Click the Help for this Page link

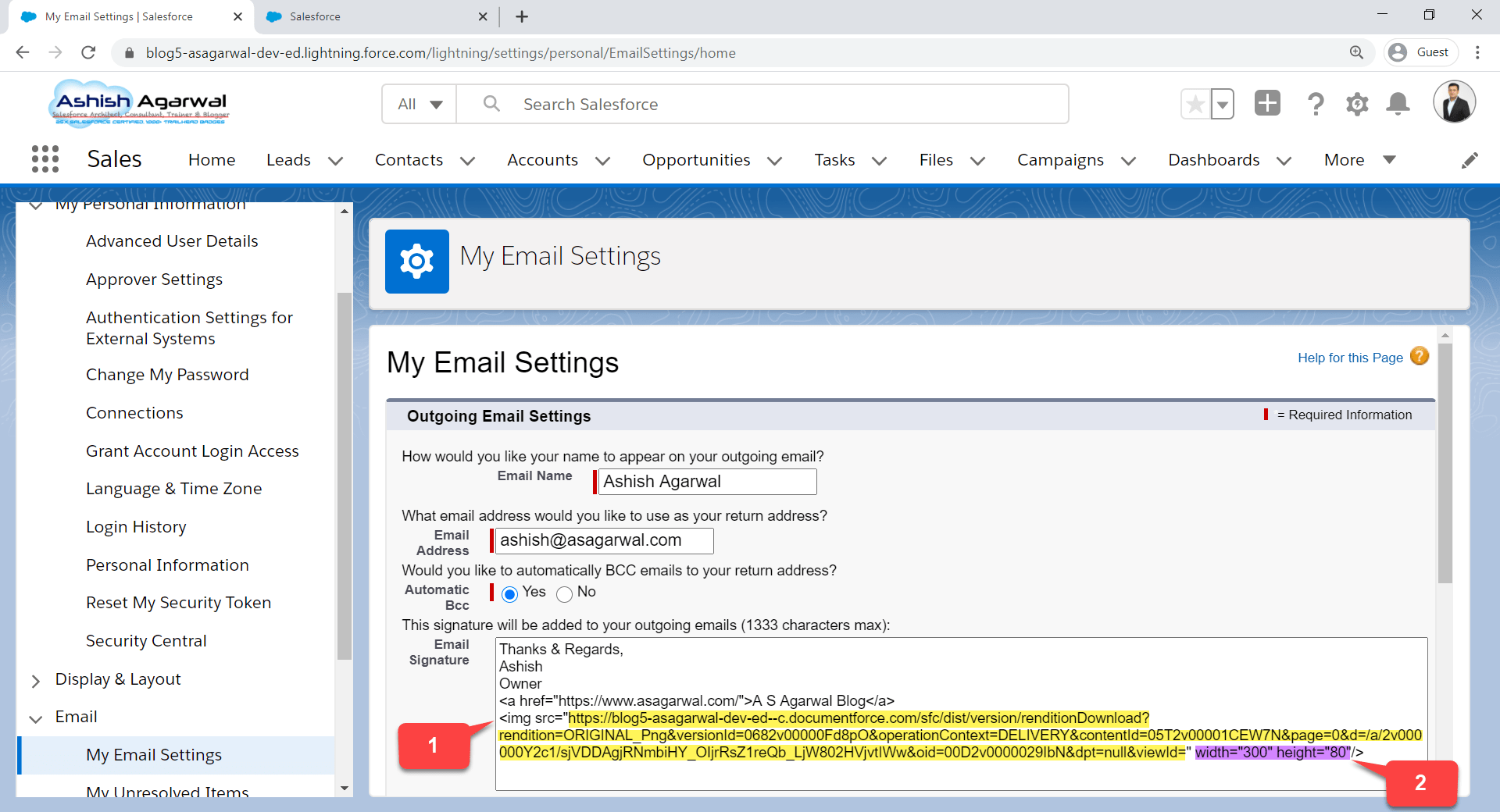[1350, 358]
